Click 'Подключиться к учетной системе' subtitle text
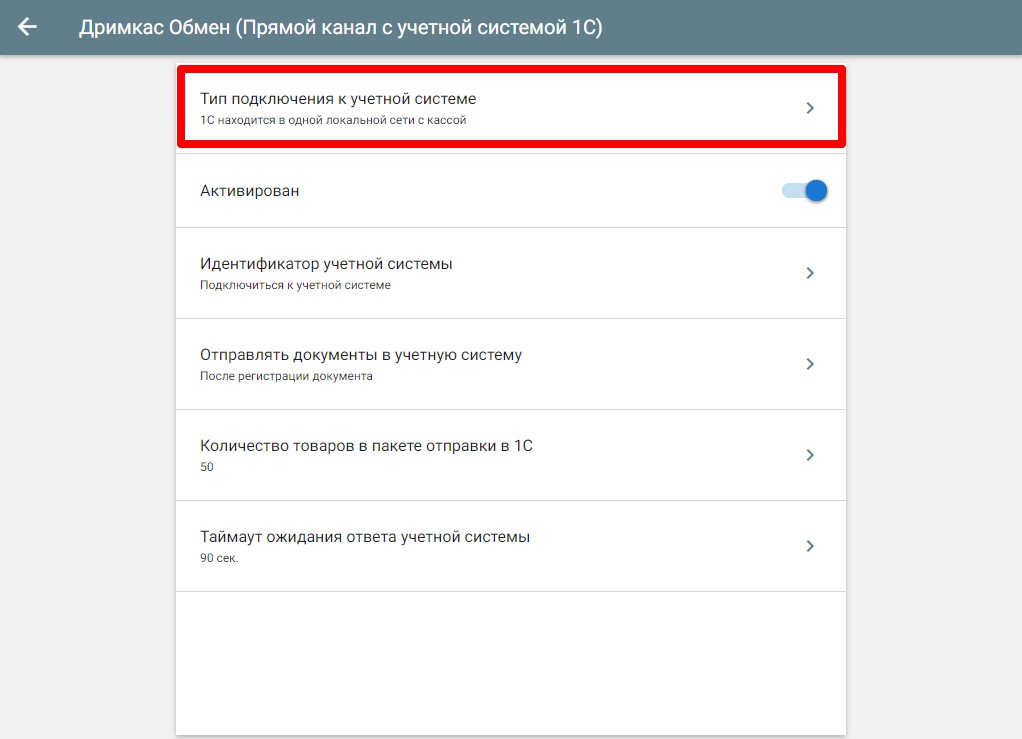 pos(295,285)
